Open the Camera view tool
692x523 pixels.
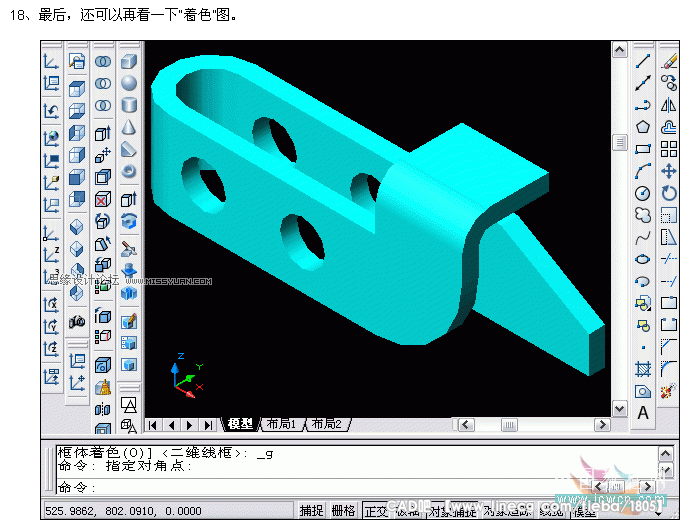click(x=77, y=321)
